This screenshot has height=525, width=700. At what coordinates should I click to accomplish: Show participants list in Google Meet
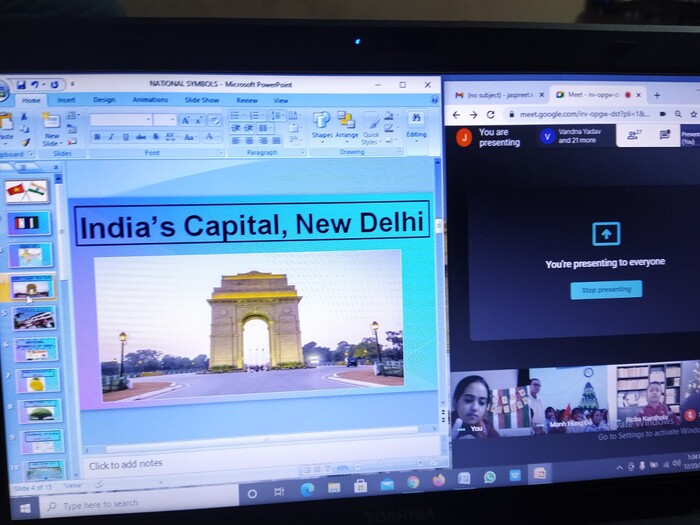pyautogui.click(x=634, y=135)
